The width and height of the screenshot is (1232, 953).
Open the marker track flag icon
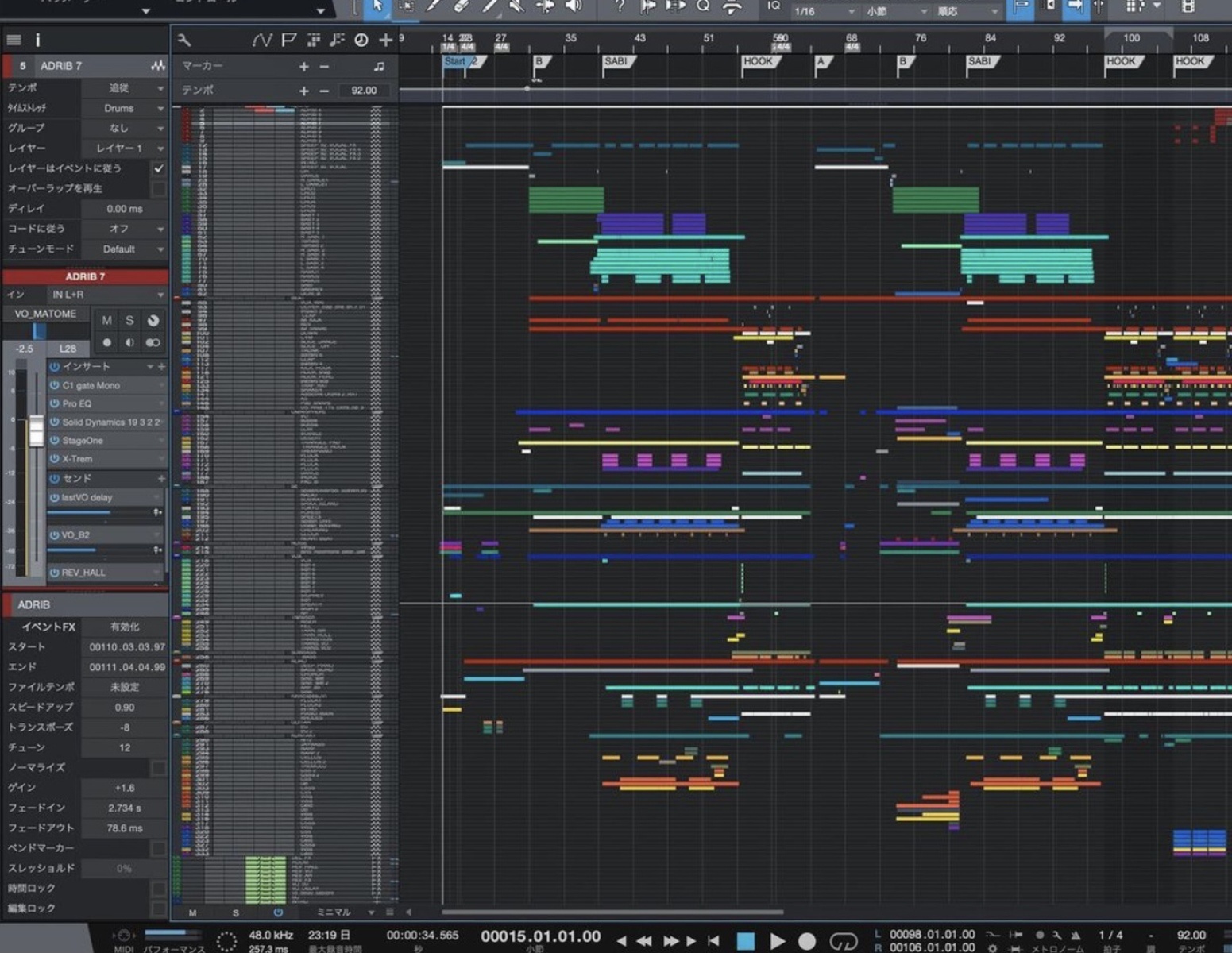coord(288,40)
